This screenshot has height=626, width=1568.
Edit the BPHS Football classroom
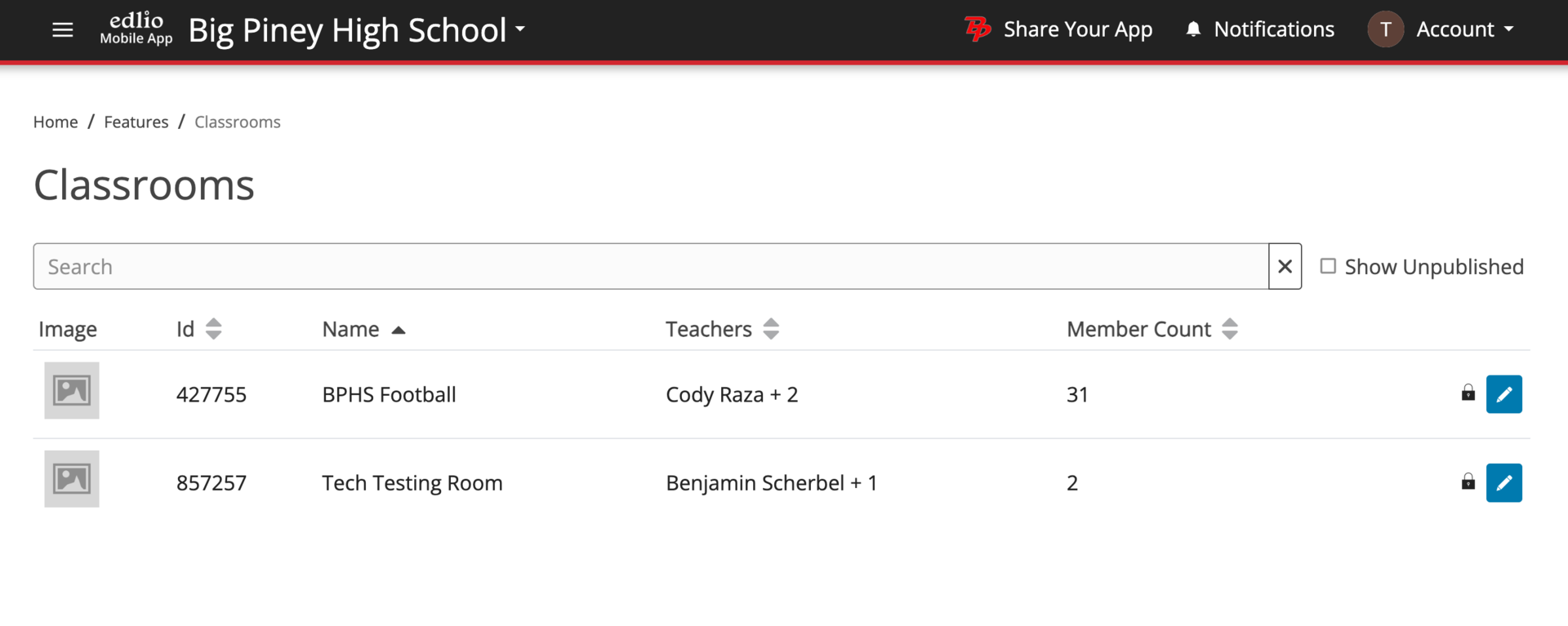[1503, 394]
